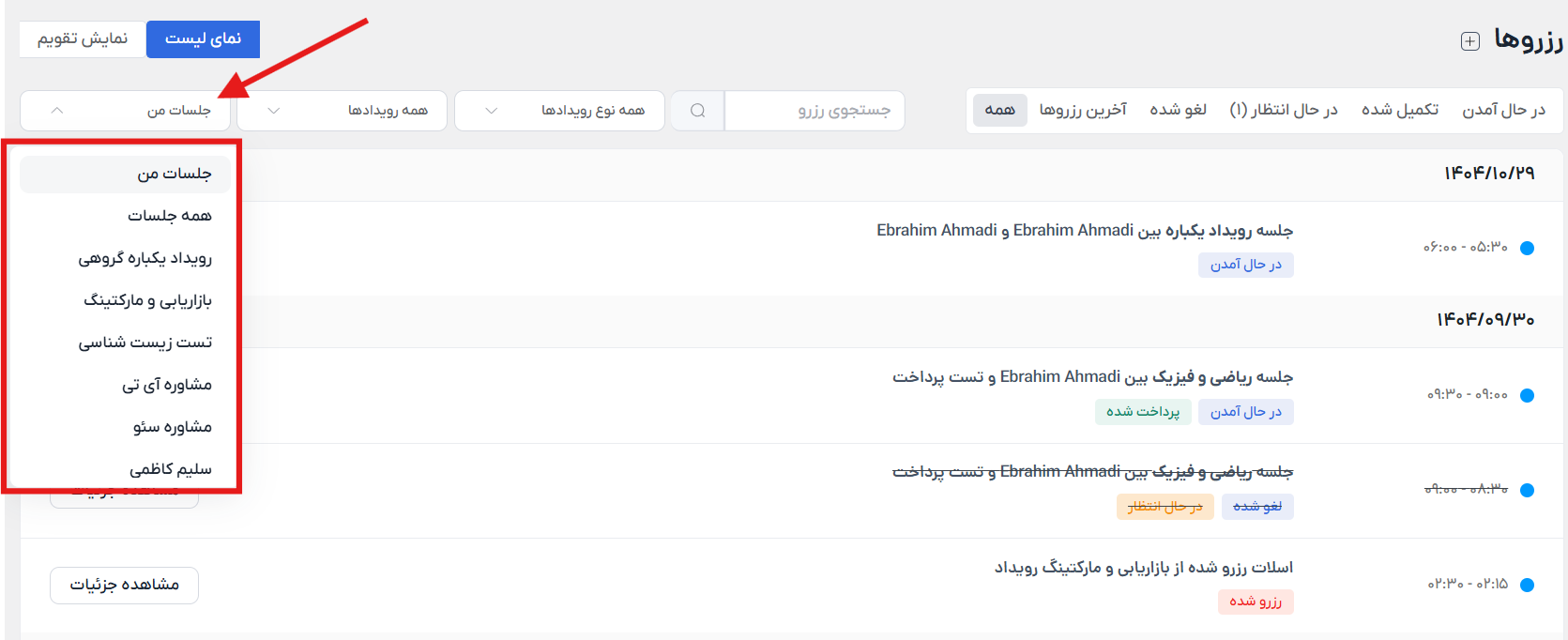
Task: Select the در حال آمدن tab
Action: pos(1503,111)
